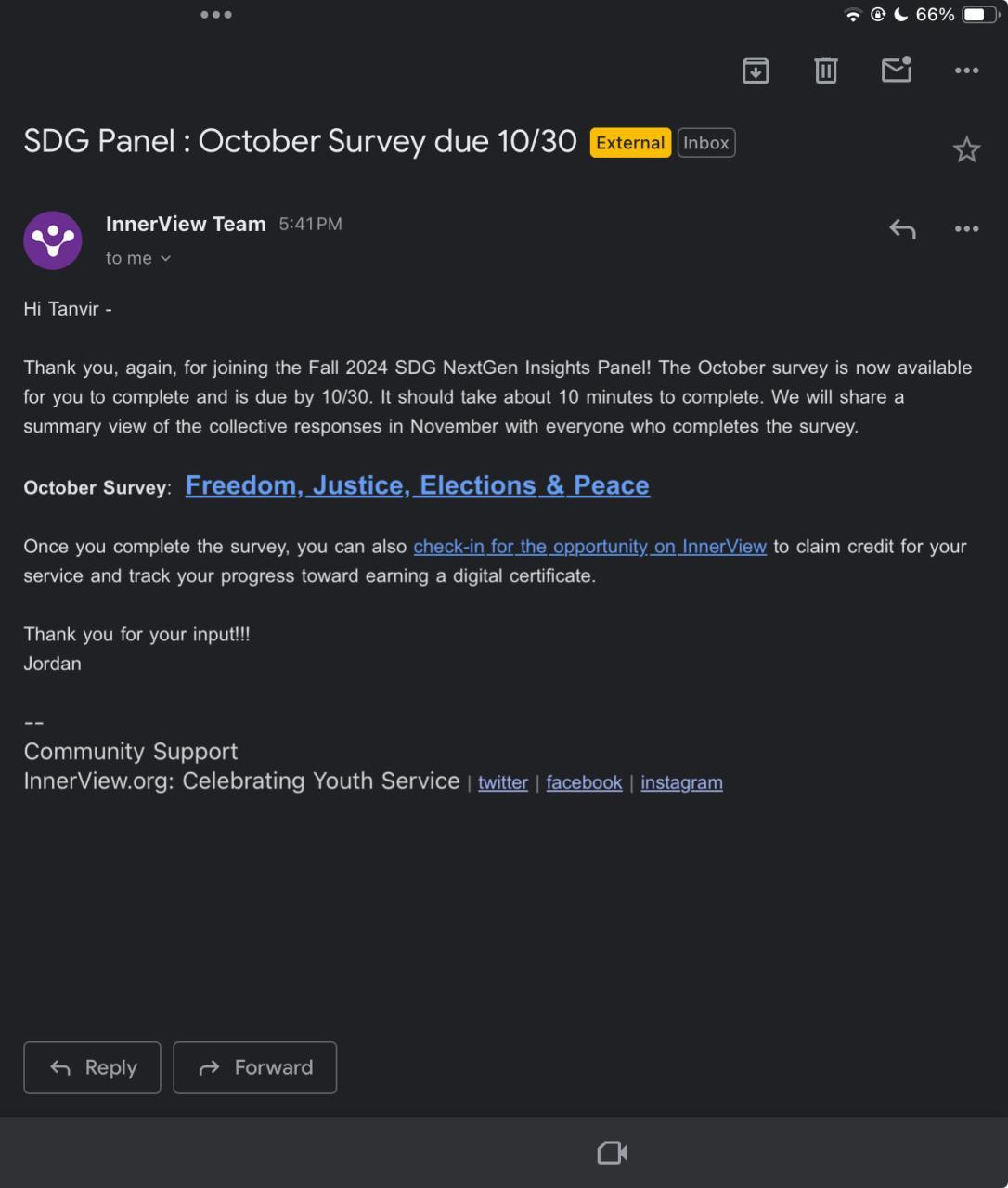Tap the External label badge
This screenshot has width=1008, height=1188.
click(x=630, y=143)
